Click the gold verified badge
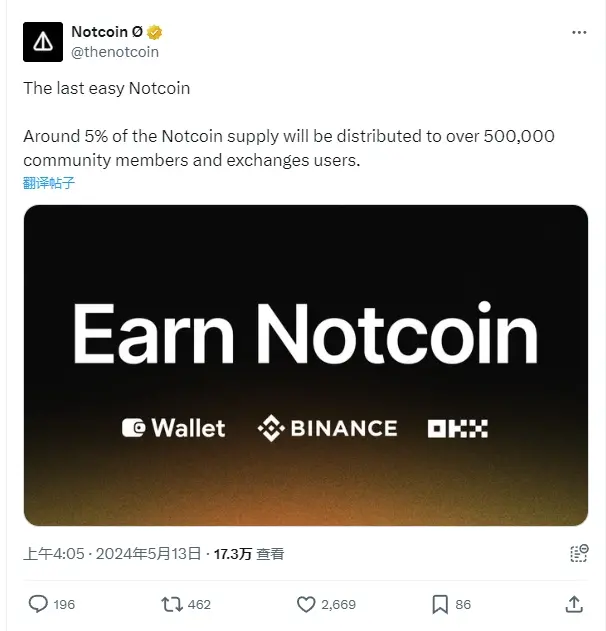606x631 pixels. pos(154,32)
